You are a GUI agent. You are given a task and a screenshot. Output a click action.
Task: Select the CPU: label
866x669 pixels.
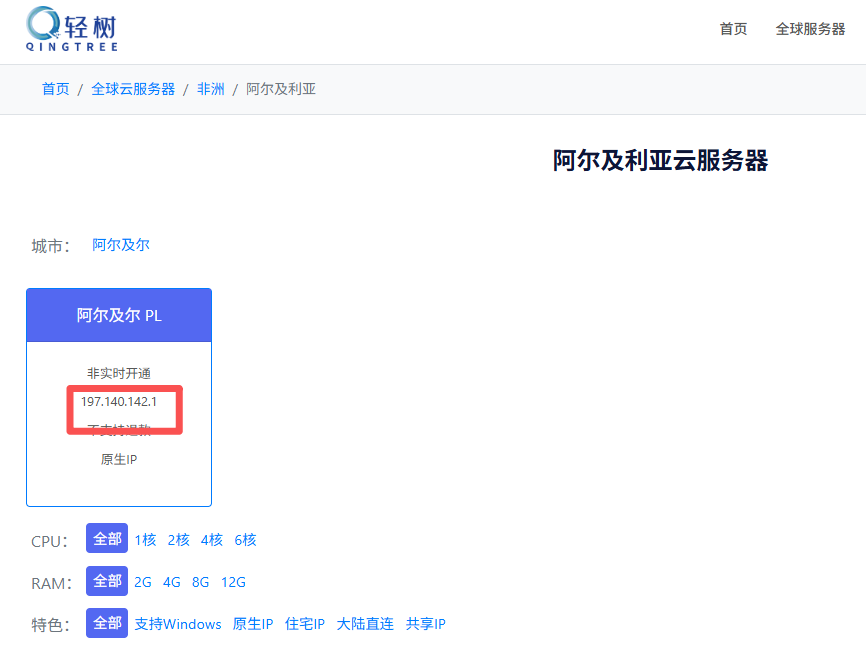pyautogui.click(x=50, y=541)
